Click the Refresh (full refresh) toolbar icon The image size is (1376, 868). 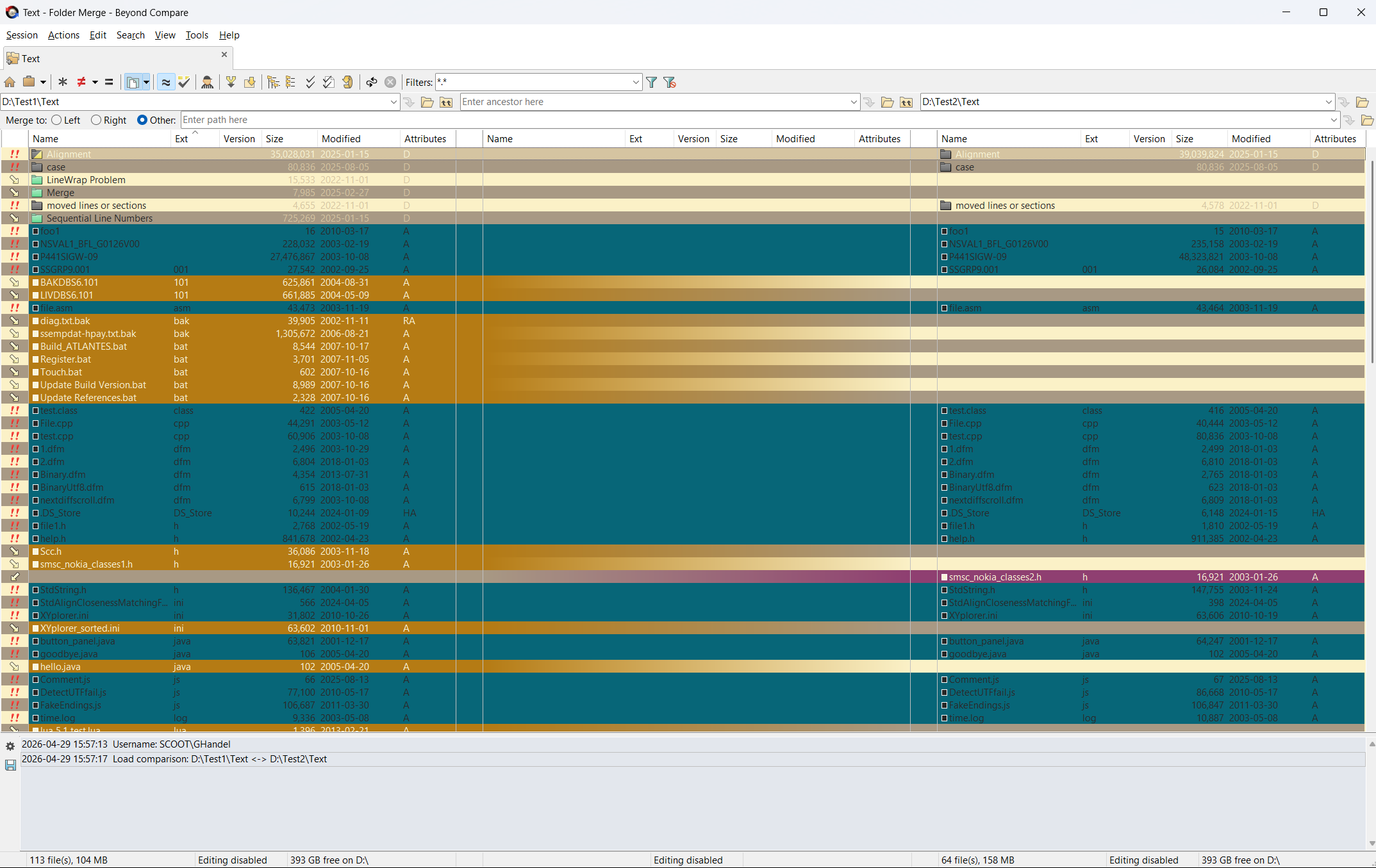(347, 82)
